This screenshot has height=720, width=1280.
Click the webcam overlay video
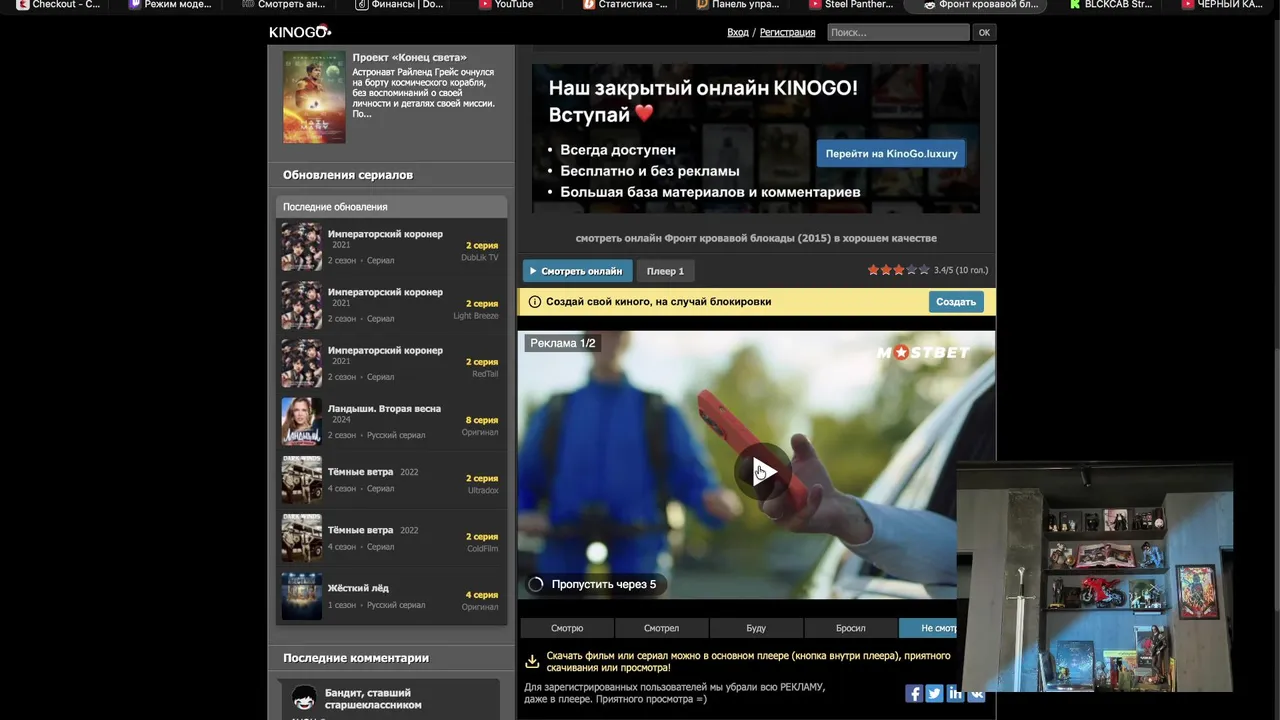1094,577
